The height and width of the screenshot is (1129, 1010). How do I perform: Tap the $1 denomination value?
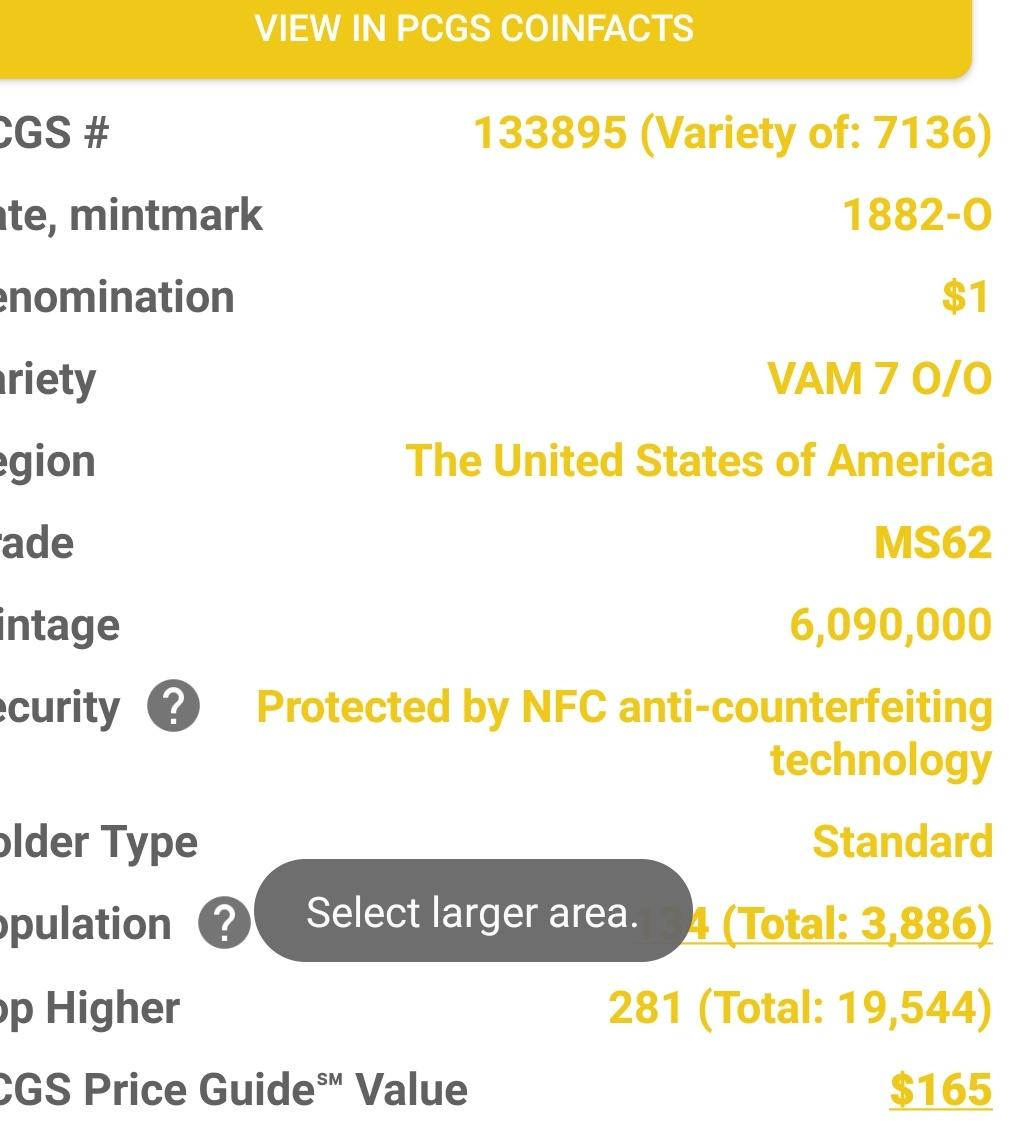(x=966, y=297)
